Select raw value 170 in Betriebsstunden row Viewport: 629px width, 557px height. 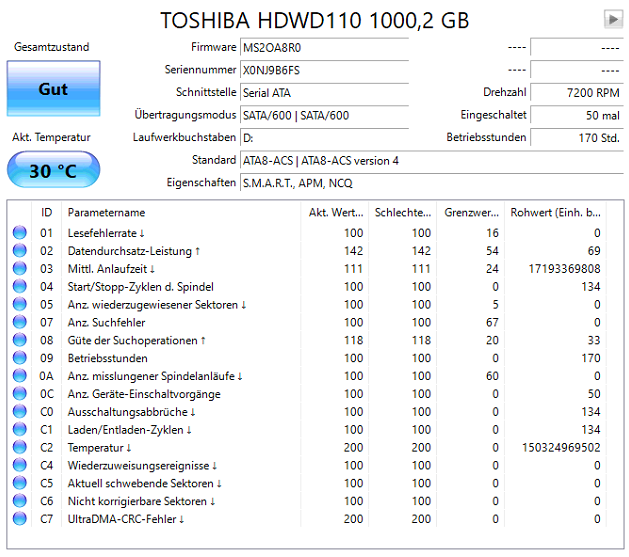pos(591,358)
